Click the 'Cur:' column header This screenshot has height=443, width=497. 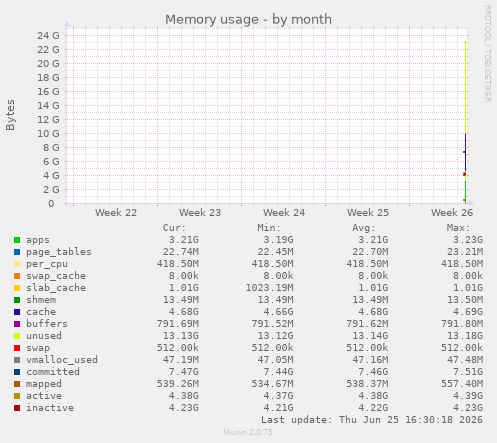click(174, 228)
